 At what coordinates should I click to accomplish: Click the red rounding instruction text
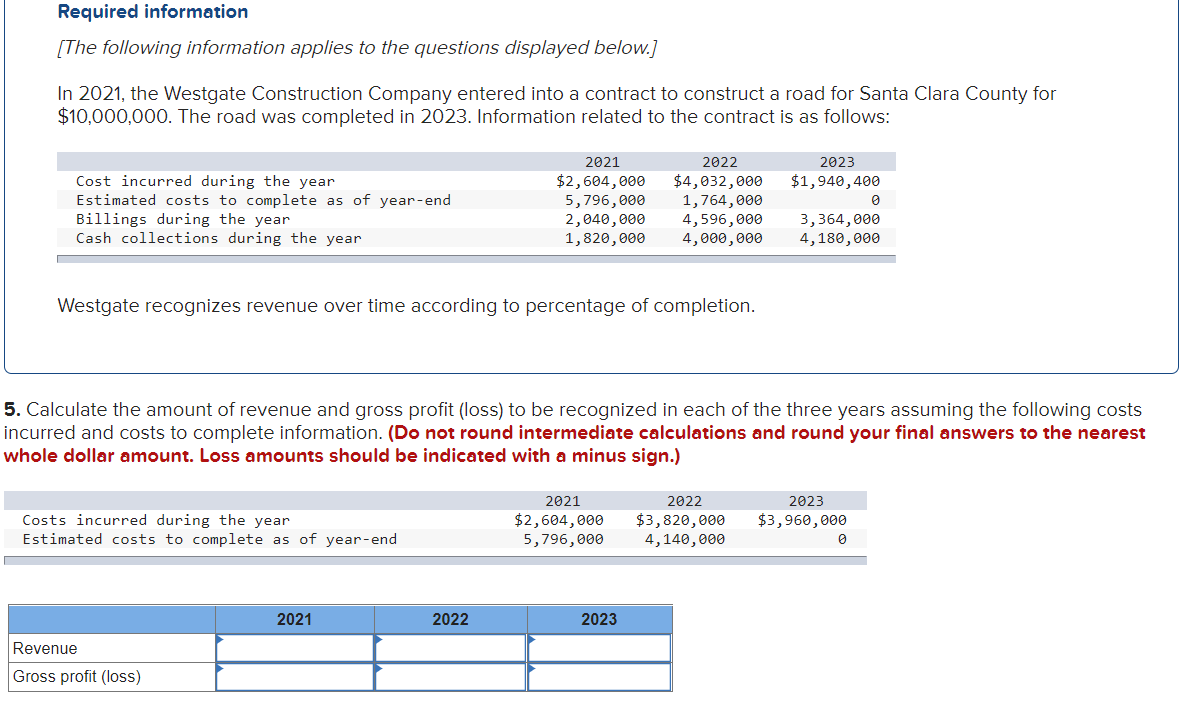pyautogui.click(x=575, y=444)
